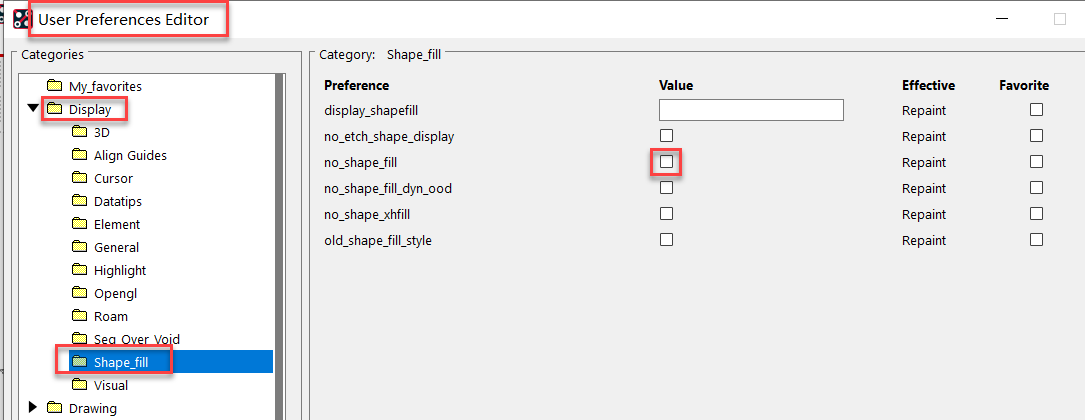Click the Visual folder icon
The height and width of the screenshot is (420, 1085).
pos(79,385)
